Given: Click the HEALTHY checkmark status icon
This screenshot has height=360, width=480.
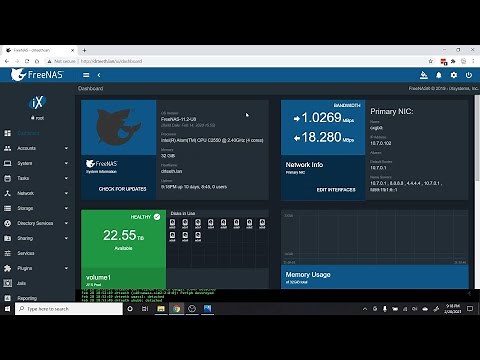Looking at the screenshot, I should coord(157,217).
